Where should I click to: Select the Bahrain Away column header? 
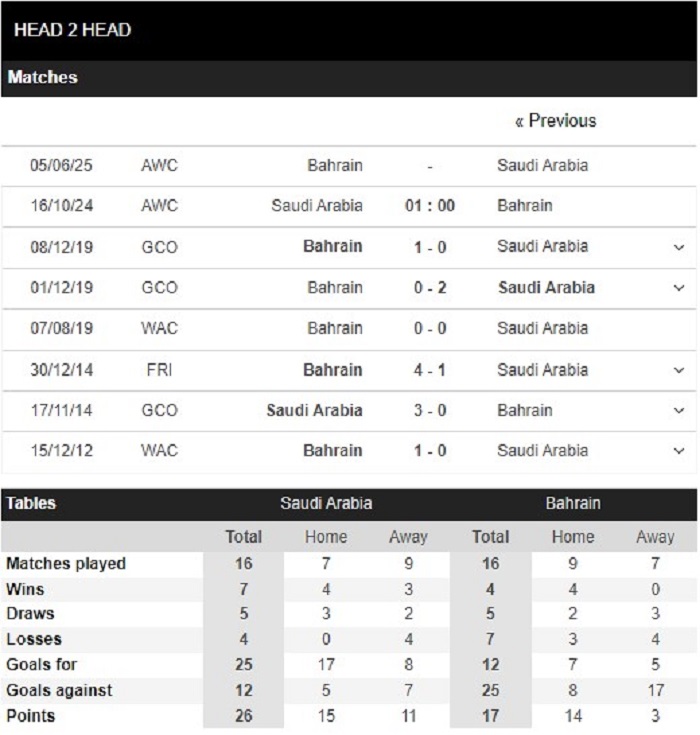(x=655, y=536)
